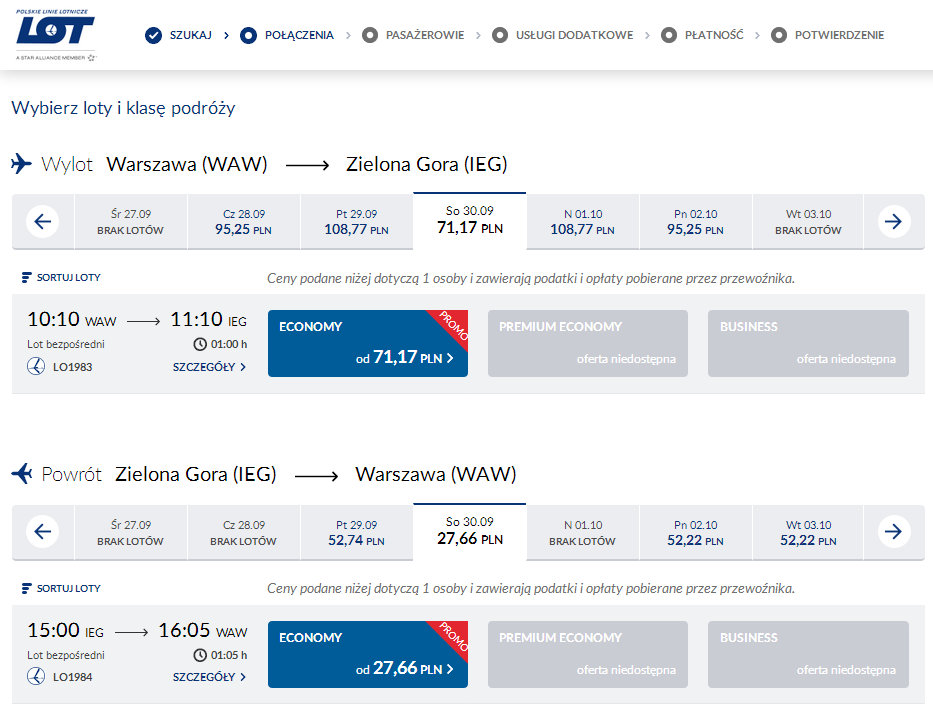
Task: Click the Usługi dodatkowe step label
Action: (574, 35)
